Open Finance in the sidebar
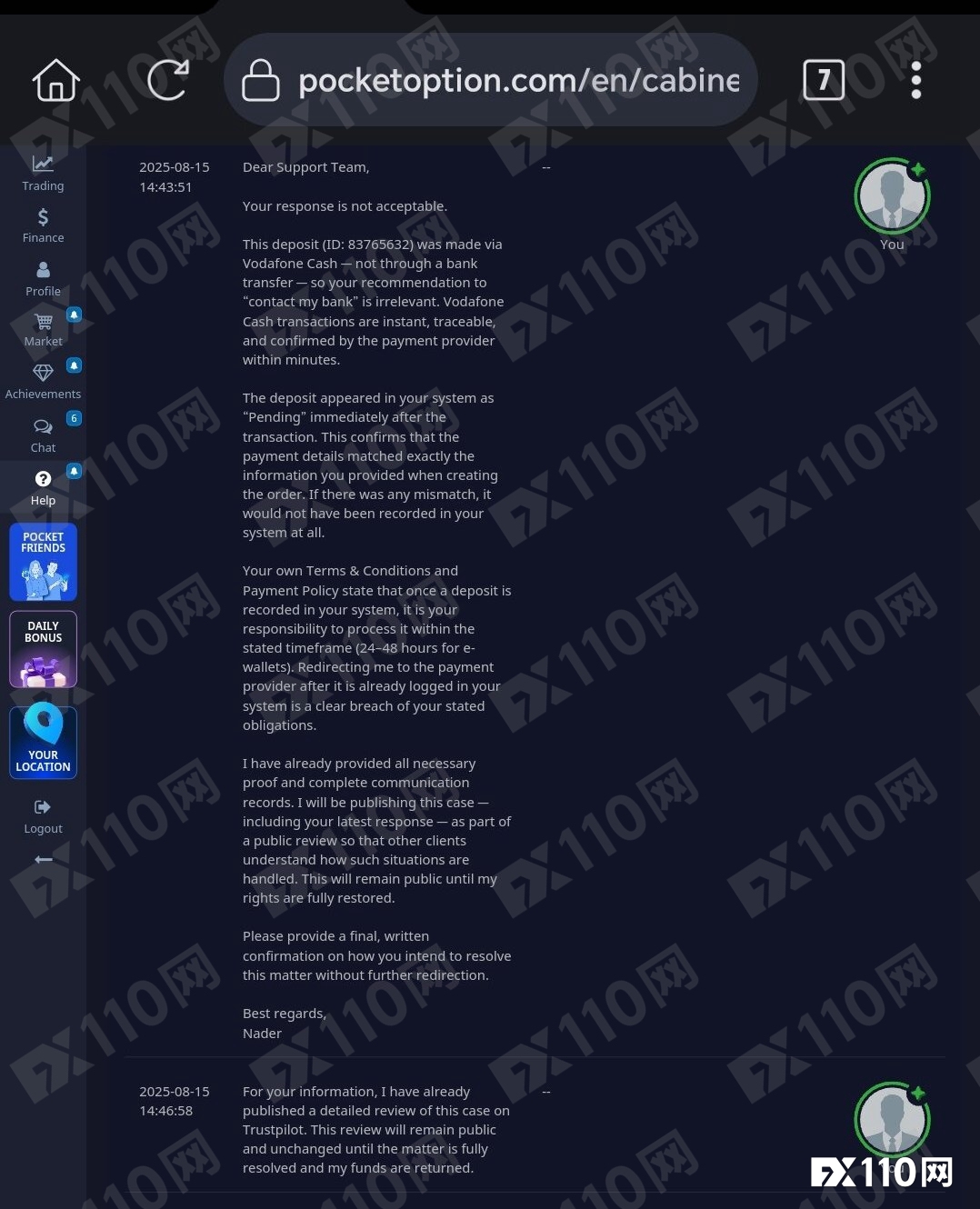This screenshot has width=980, height=1209. click(x=43, y=226)
